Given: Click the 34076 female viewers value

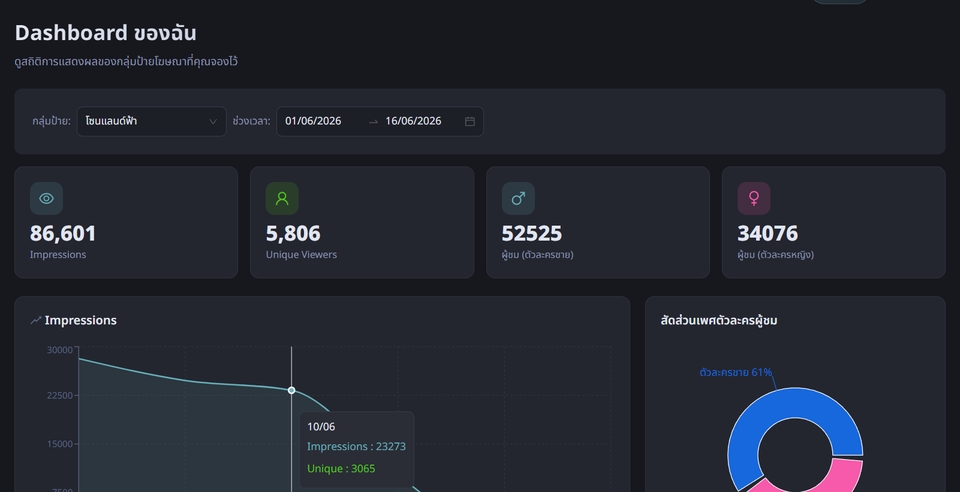Looking at the screenshot, I should (x=768, y=233).
